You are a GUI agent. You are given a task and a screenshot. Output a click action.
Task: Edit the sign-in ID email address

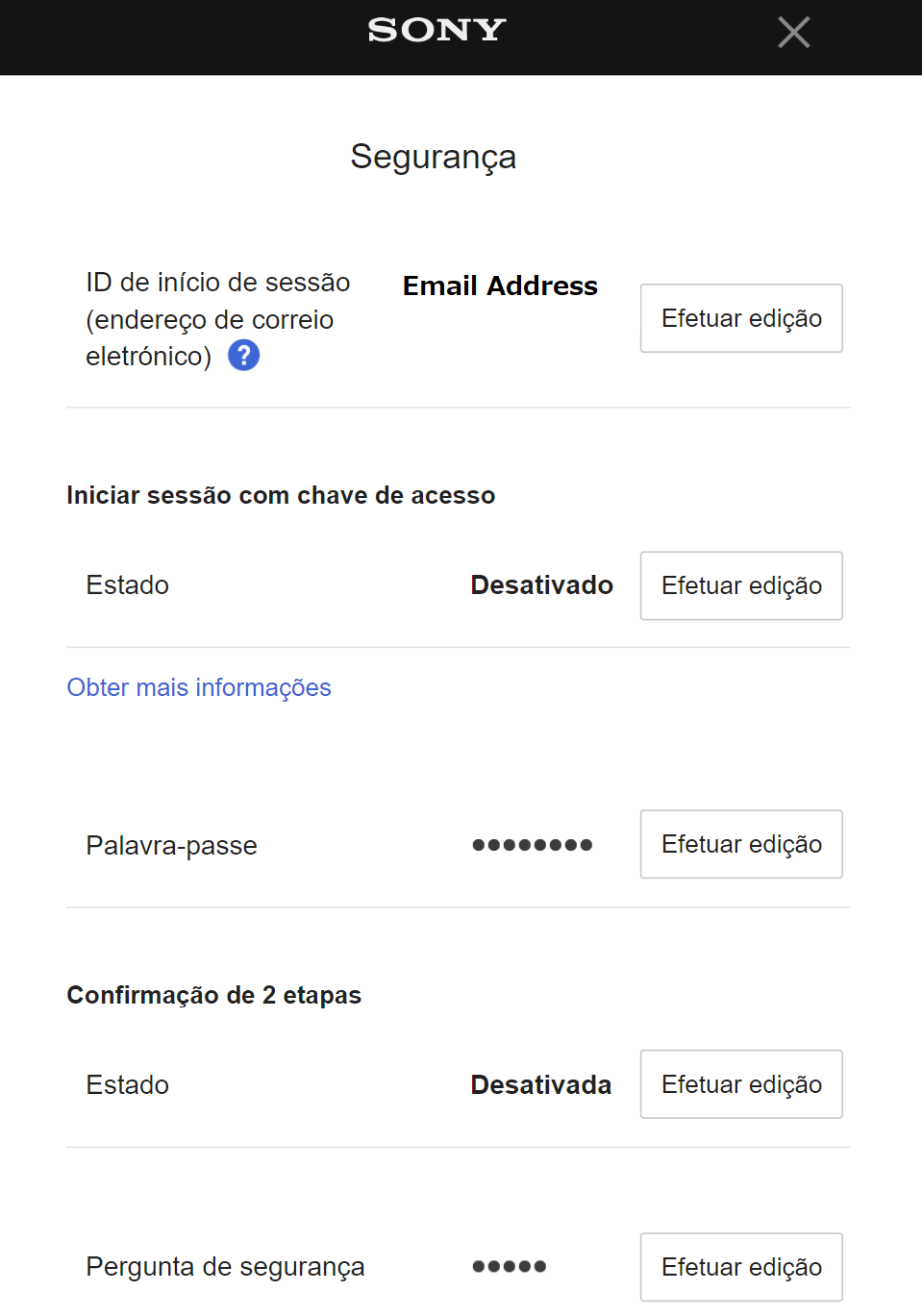740,318
